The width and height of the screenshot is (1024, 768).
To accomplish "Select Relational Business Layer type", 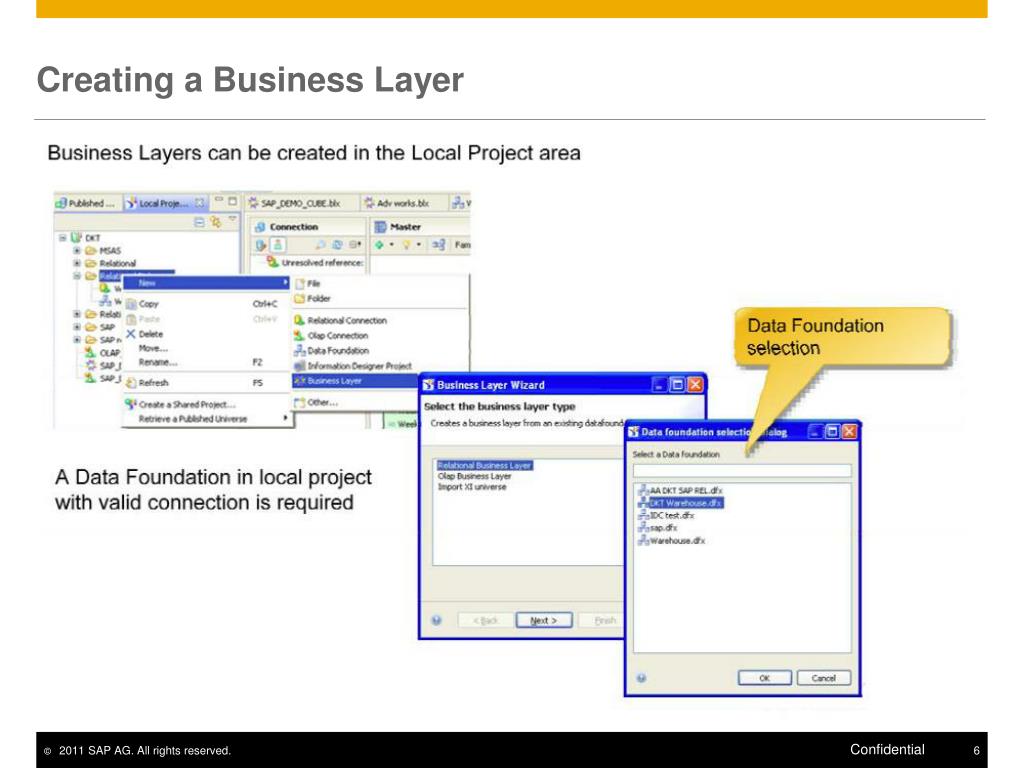I will coord(485,465).
